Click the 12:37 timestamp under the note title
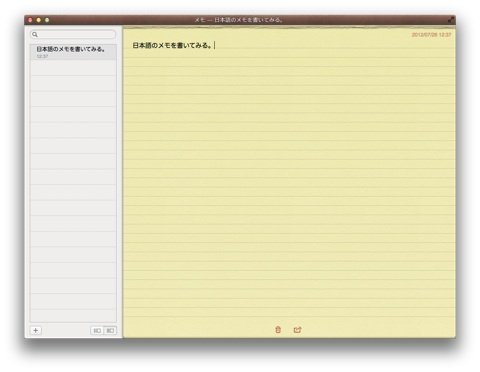 (x=42, y=56)
